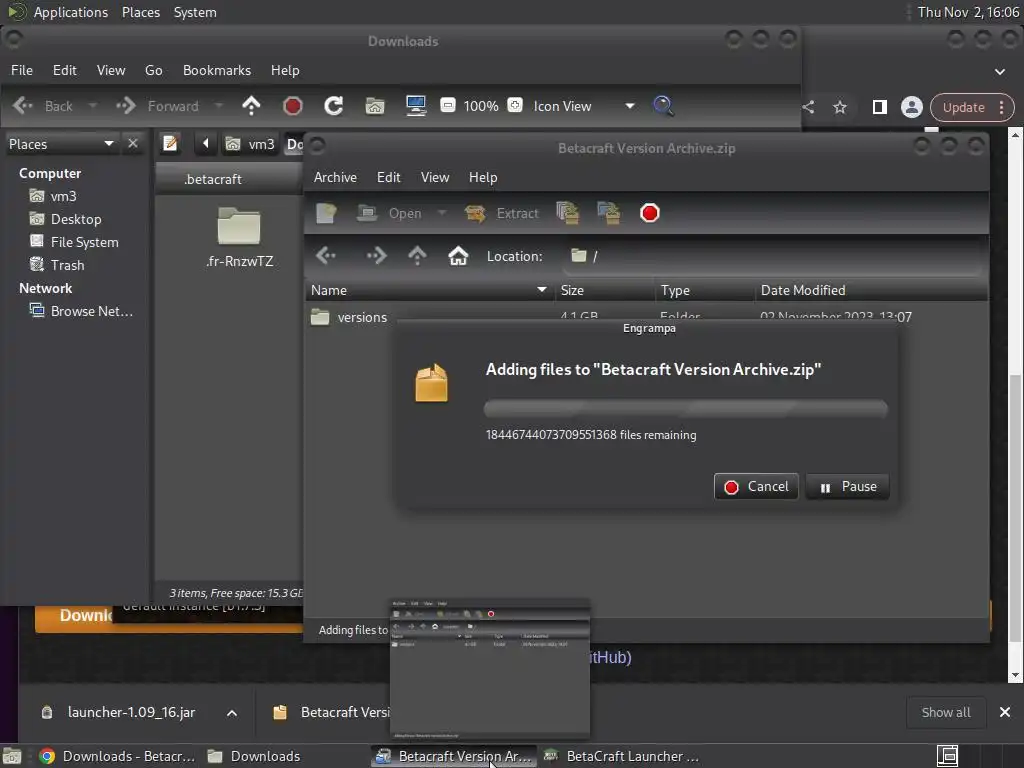Click the computer icon in file manager toolbar
The width and height of the screenshot is (1024, 768).
click(x=416, y=106)
